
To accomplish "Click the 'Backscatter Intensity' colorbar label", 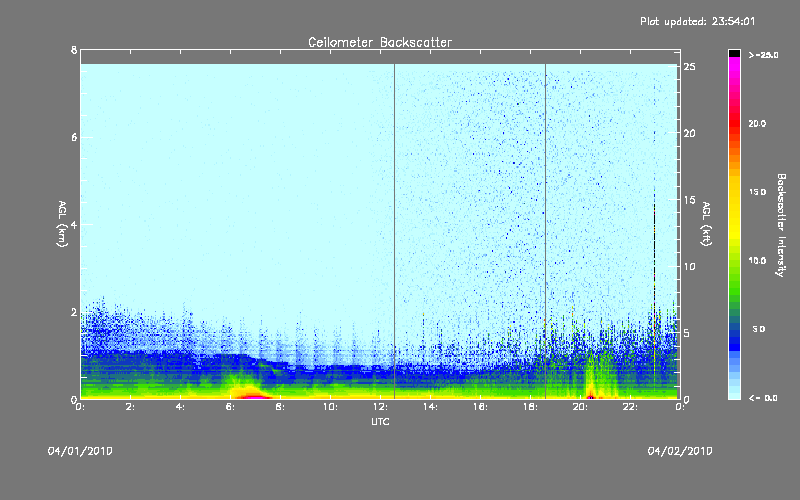I will 781,225.
